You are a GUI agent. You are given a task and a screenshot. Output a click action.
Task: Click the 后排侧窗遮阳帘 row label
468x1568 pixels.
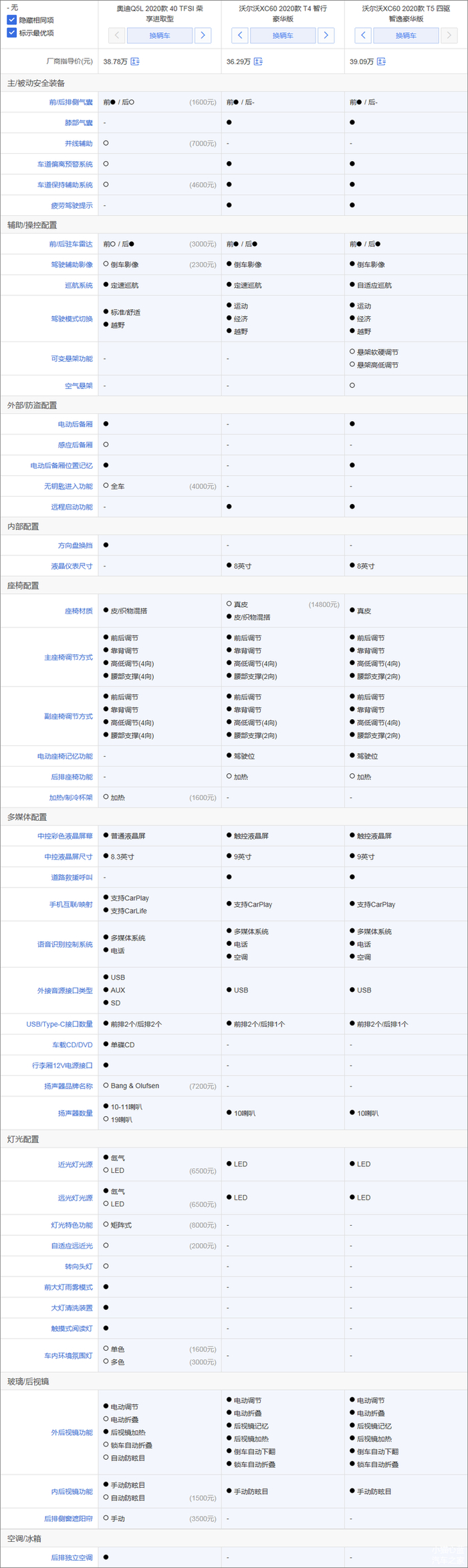pyautogui.click(x=68, y=1519)
